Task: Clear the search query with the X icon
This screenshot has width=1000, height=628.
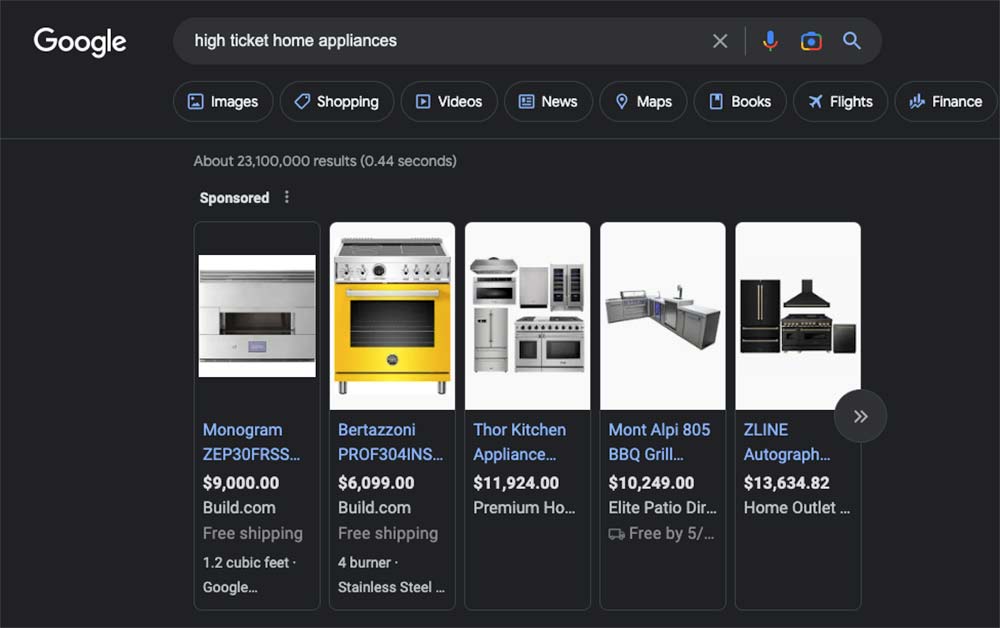Action: pos(720,41)
